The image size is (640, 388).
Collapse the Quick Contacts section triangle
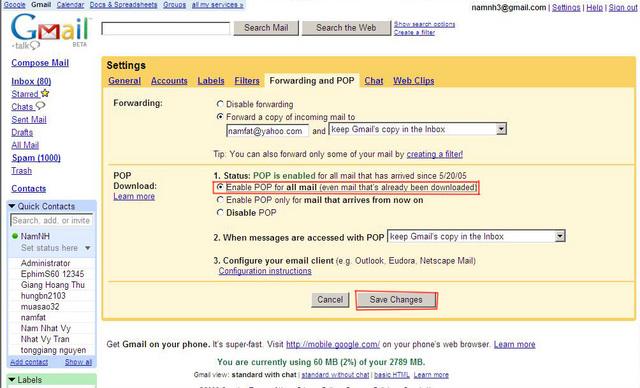pyautogui.click(x=12, y=206)
